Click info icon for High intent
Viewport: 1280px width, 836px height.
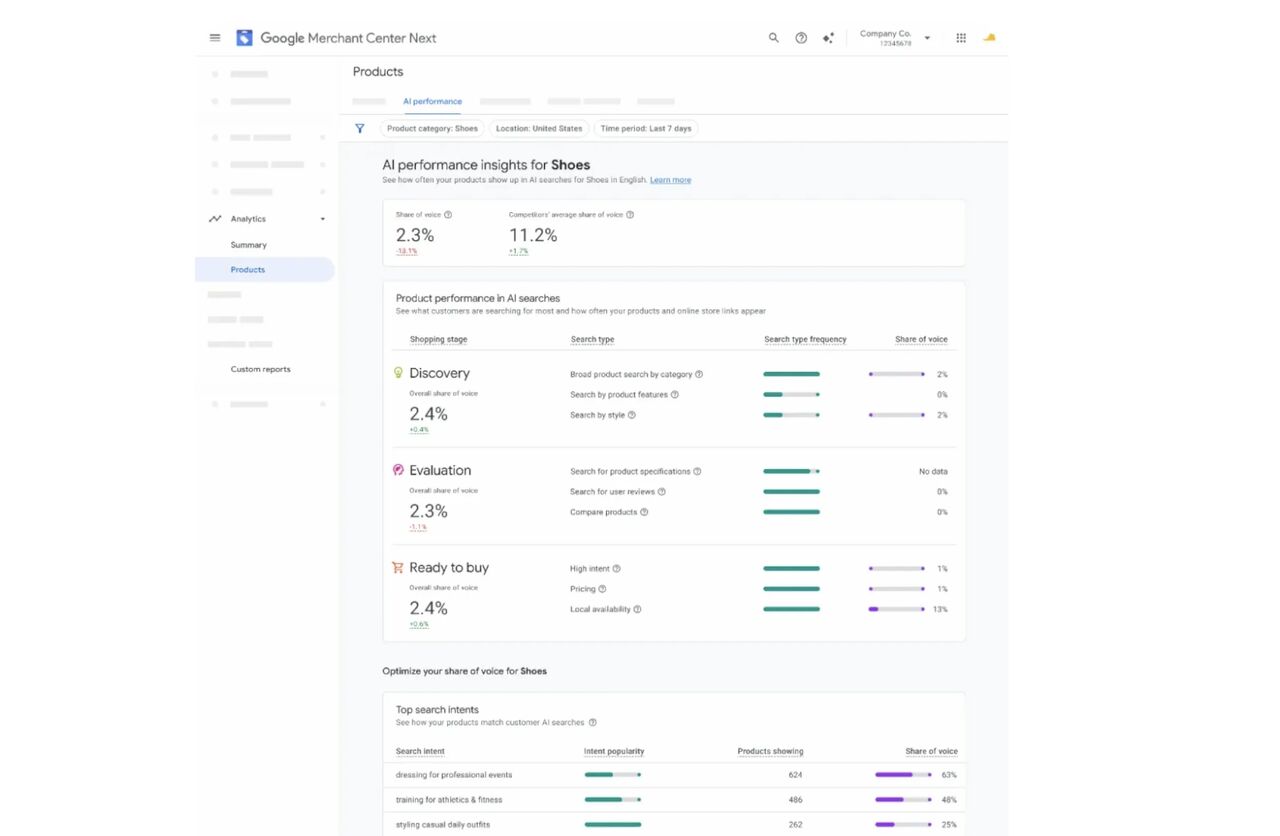(617, 569)
